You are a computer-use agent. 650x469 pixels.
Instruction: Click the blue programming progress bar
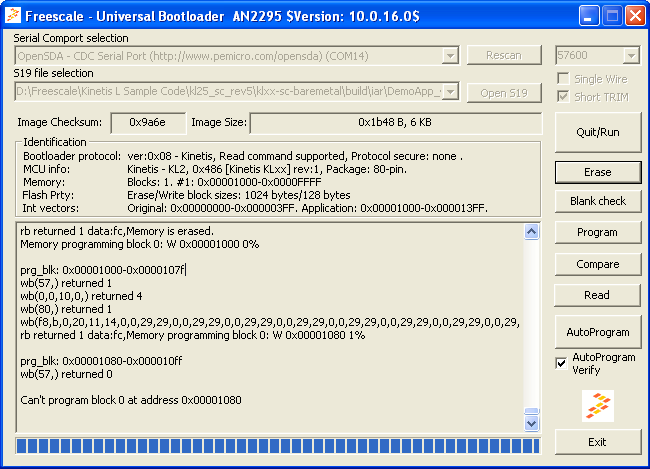[x=278, y=446]
